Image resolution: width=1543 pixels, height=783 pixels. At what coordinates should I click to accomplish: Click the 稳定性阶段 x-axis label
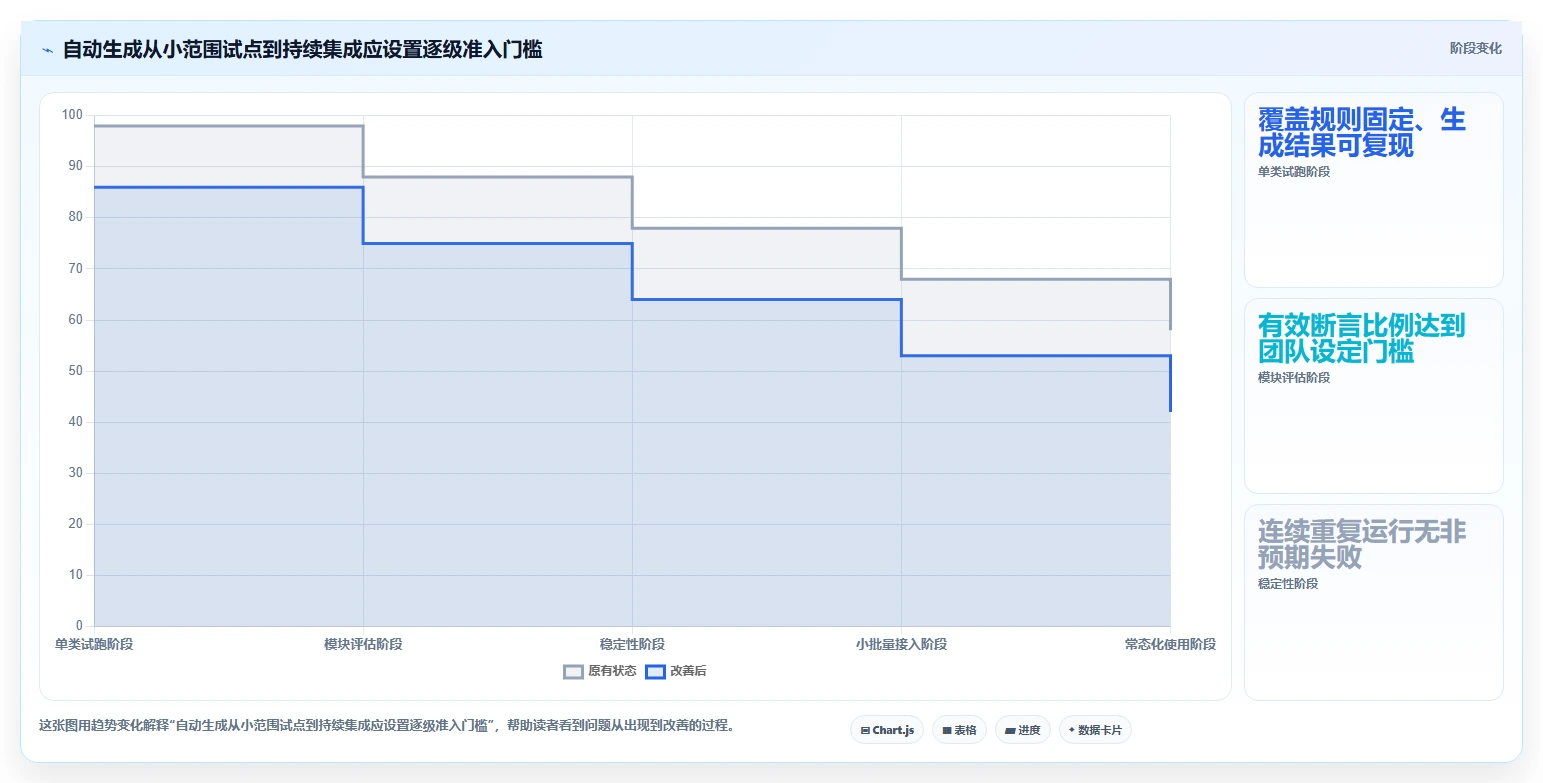coord(632,644)
